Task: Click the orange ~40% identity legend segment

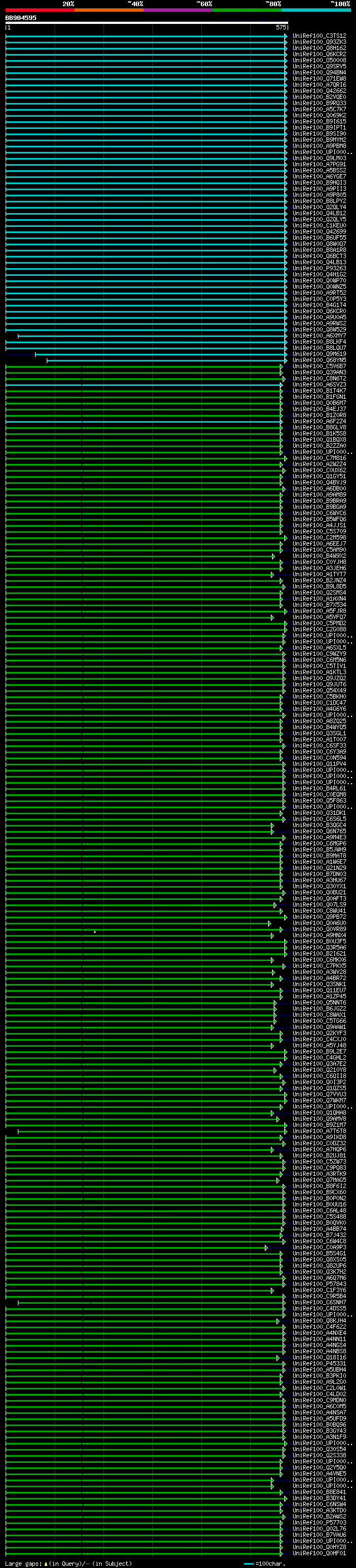Action: (x=109, y=10)
